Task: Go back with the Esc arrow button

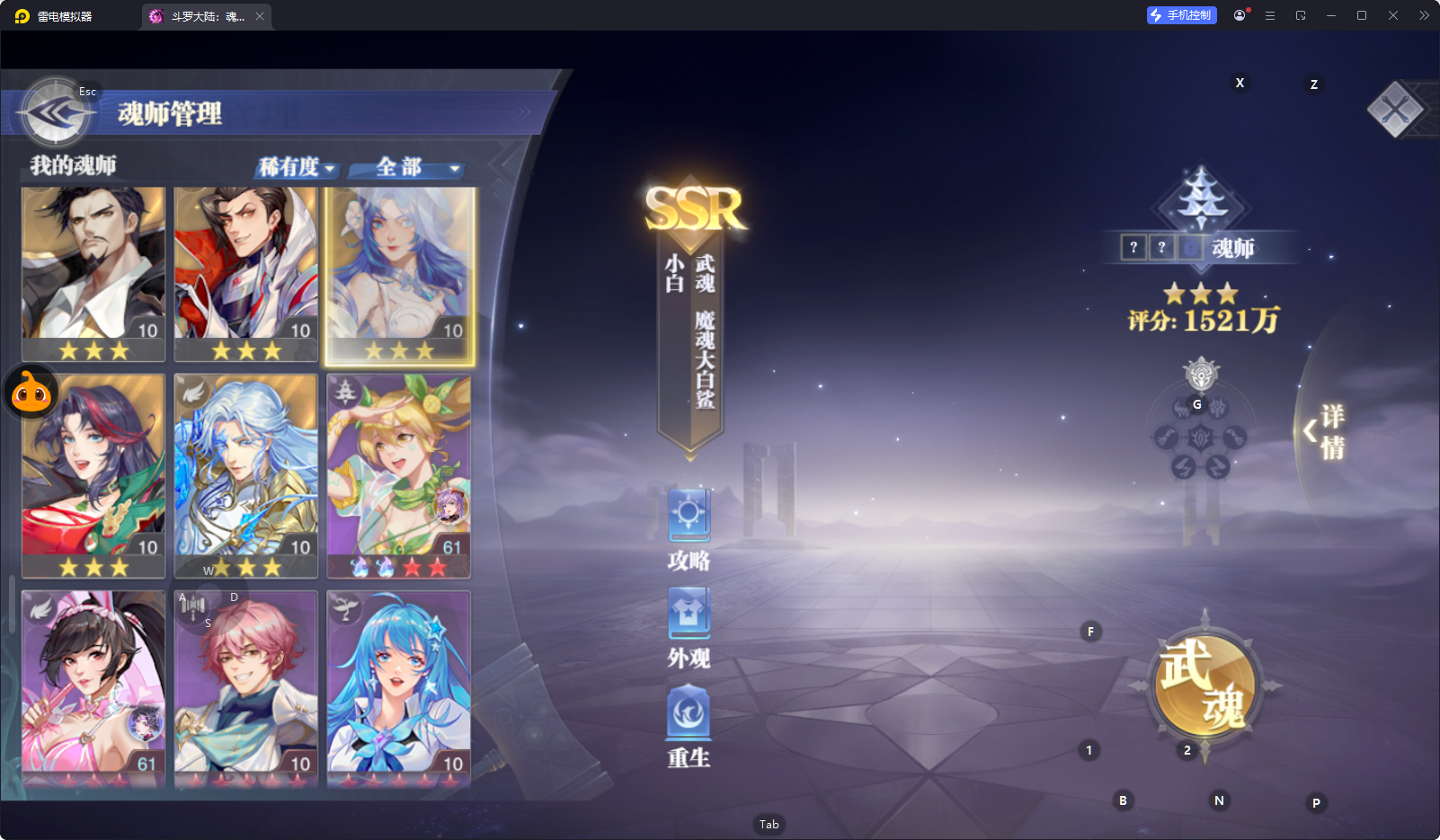Action: click(56, 113)
